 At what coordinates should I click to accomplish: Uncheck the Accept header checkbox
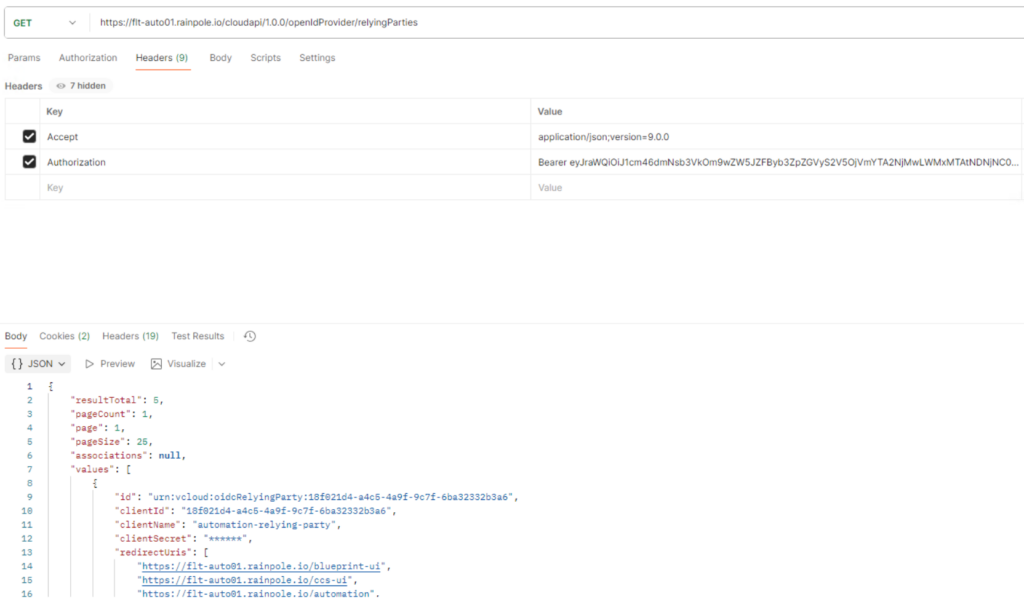(x=29, y=137)
